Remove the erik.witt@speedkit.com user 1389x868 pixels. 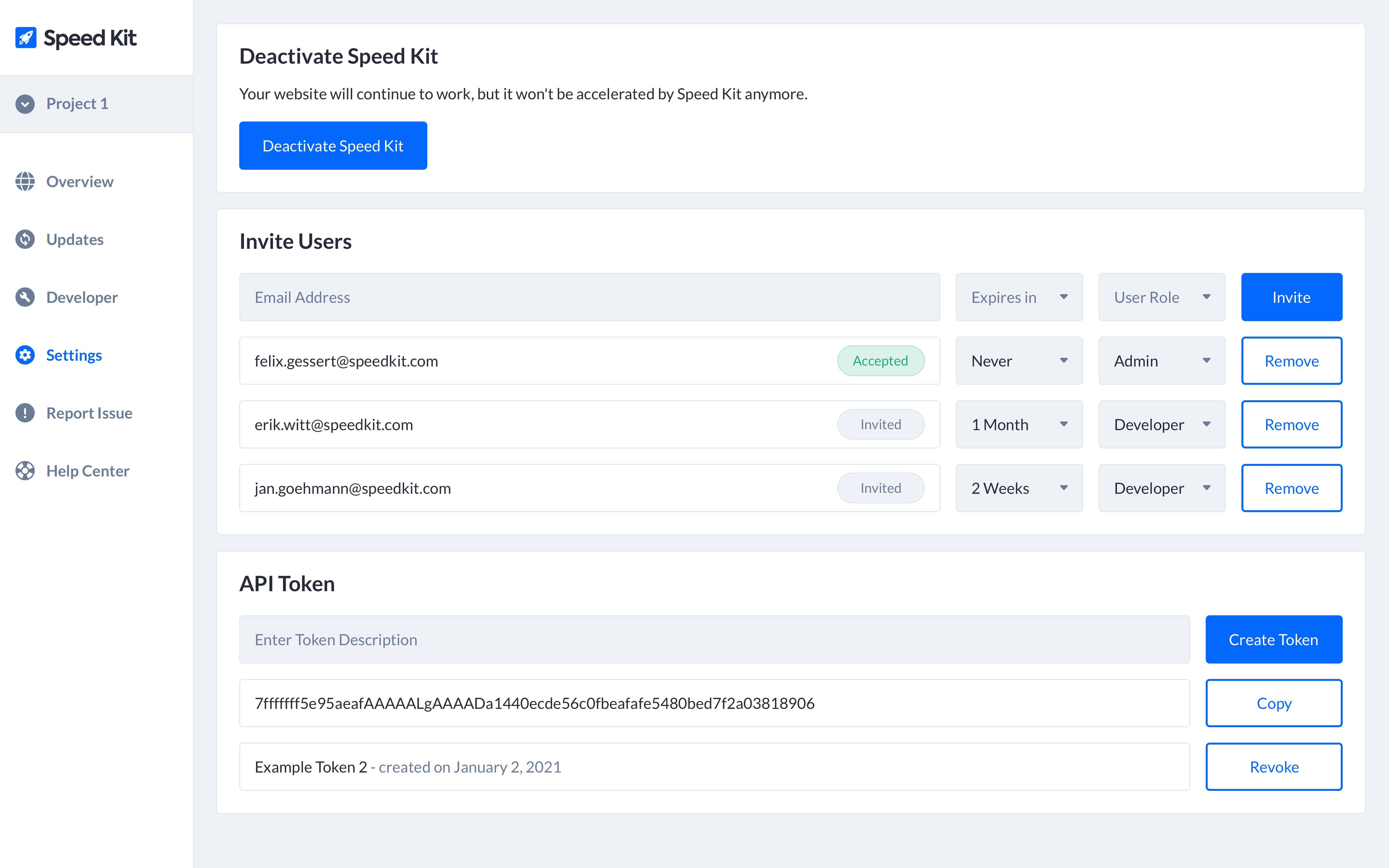[x=1292, y=425]
